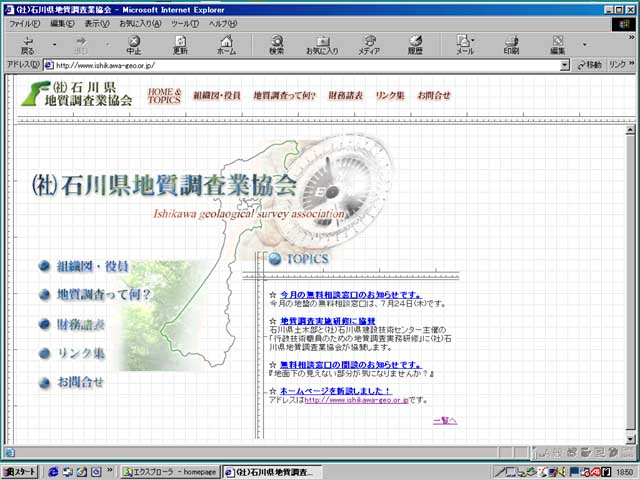Viewport: 640px width, 480px height.
Task: Open お問合せ in top page navigation
Action: [434, 96]
